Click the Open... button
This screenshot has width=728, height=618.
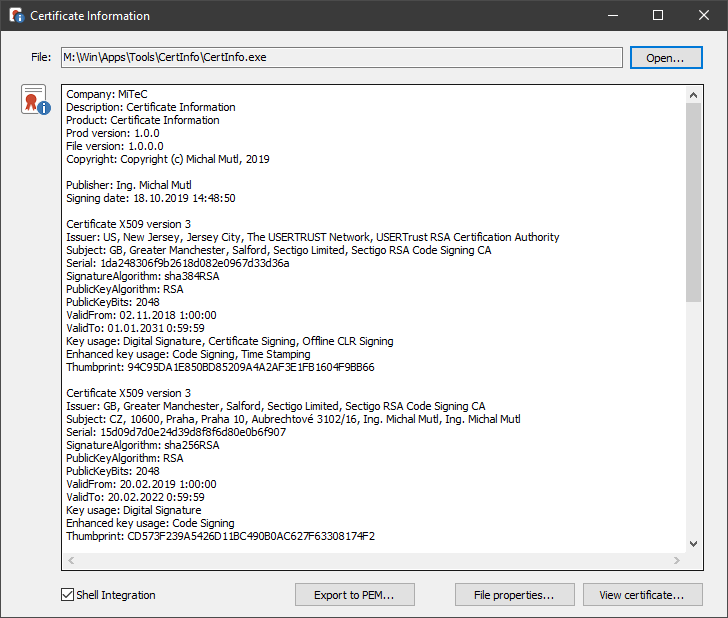(666, 58)
